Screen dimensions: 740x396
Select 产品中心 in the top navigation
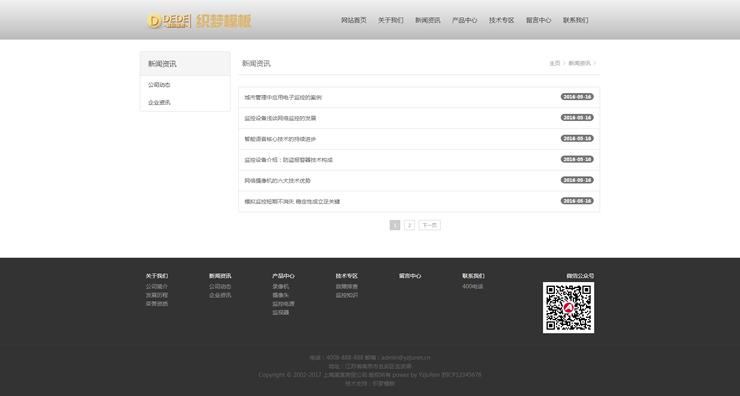click(x=464, y=20)
